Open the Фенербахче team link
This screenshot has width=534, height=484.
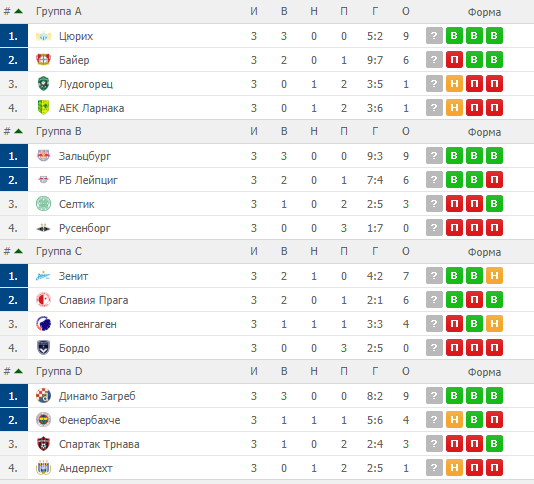point(89,420)
